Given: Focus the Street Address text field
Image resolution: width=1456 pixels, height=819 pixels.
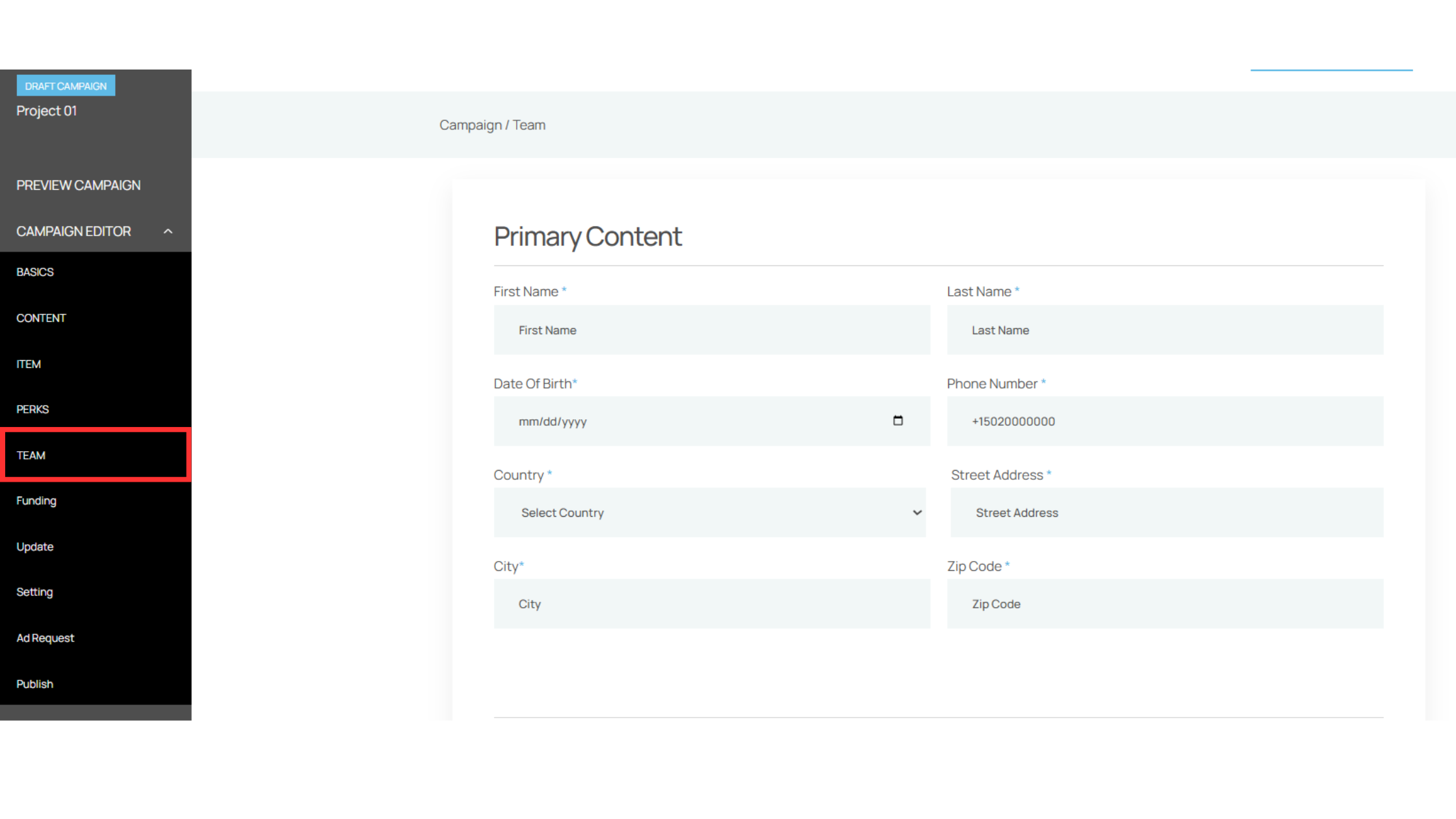Looking at the screenshot, I should pos(1167,513).
